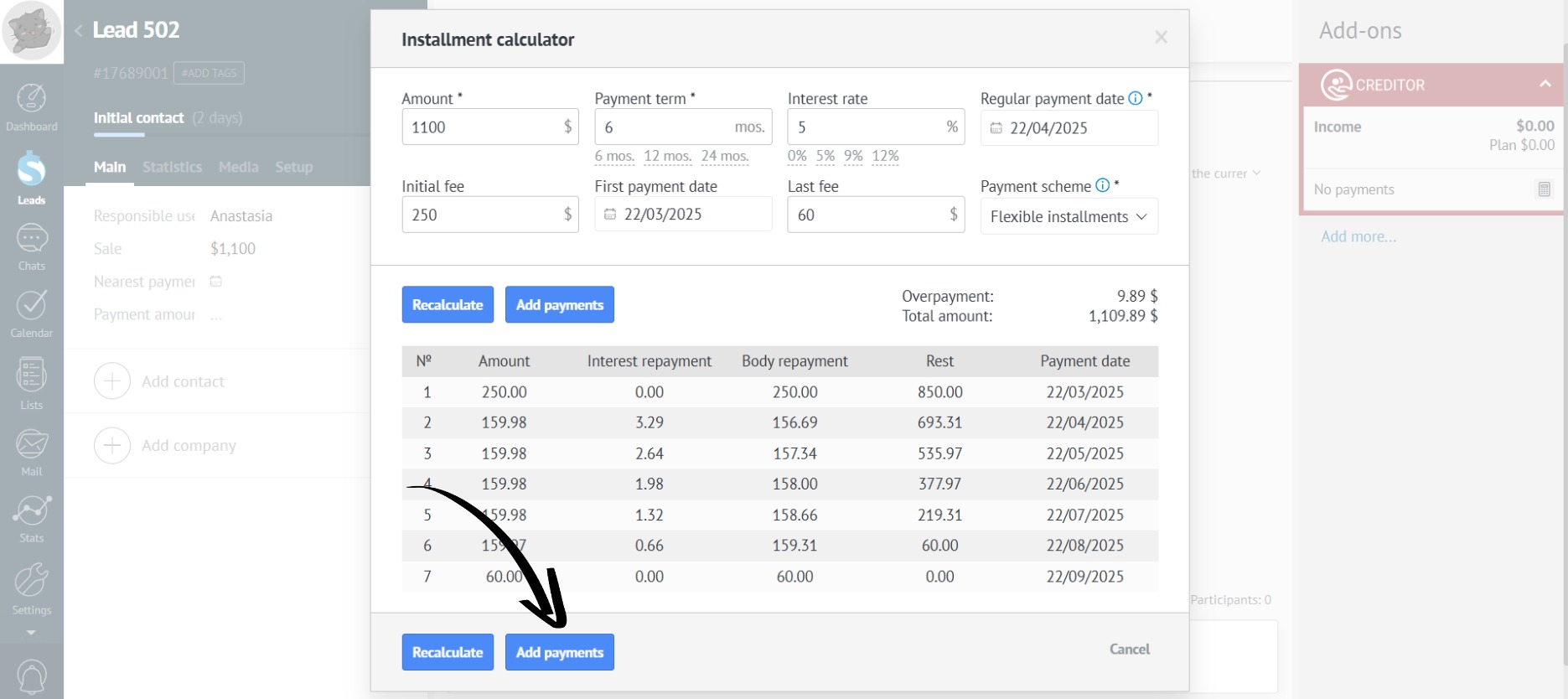Click calculator icon in Creditor widget
The height and width of the screenshot is (699, 1568).
pos(1544,189)
